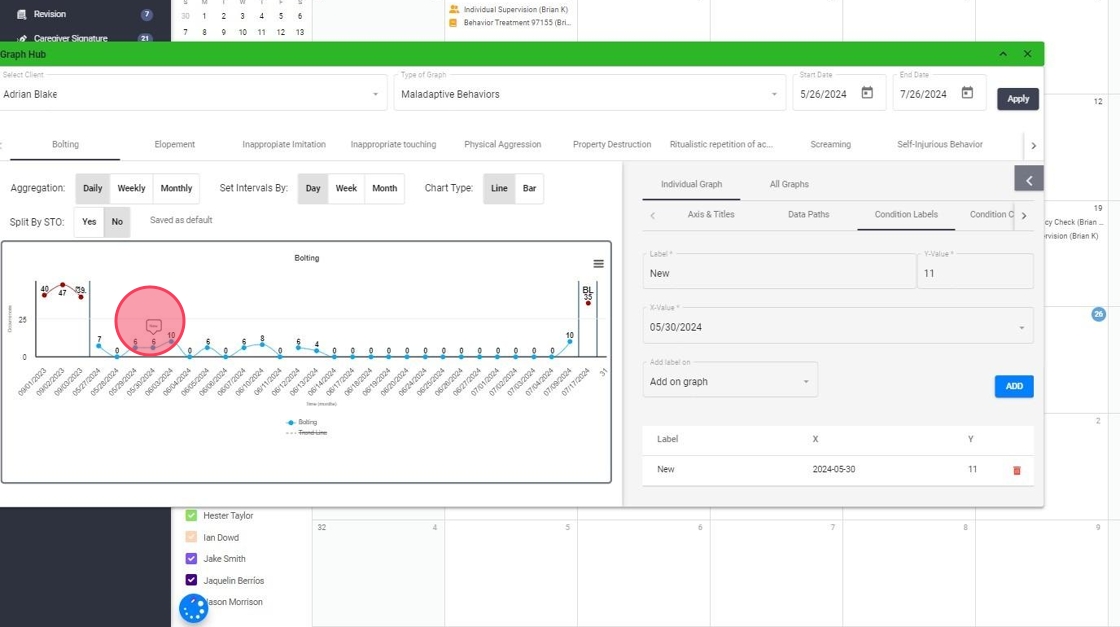
Task: Expand the Select Client dropdown
Action: pos(376,95)
